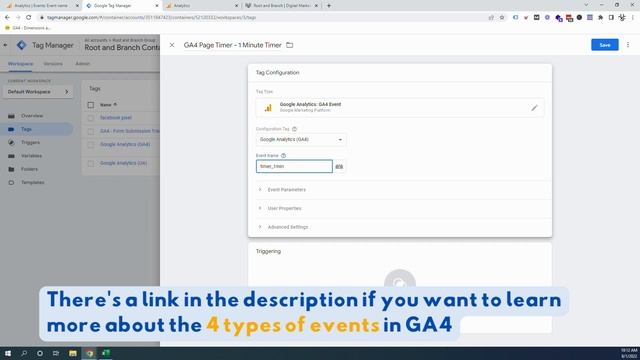Open the Google Analytics (UA) tag
Viewport: 640px width, 360px height.
(x=123, y=163)
